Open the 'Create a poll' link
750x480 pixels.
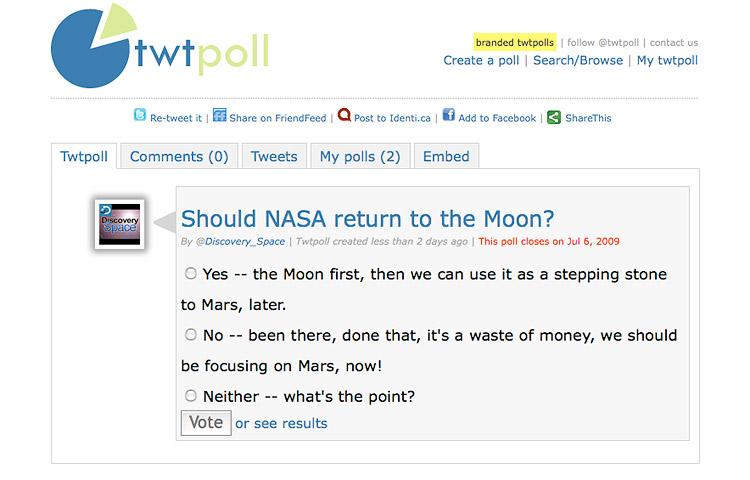481,61
